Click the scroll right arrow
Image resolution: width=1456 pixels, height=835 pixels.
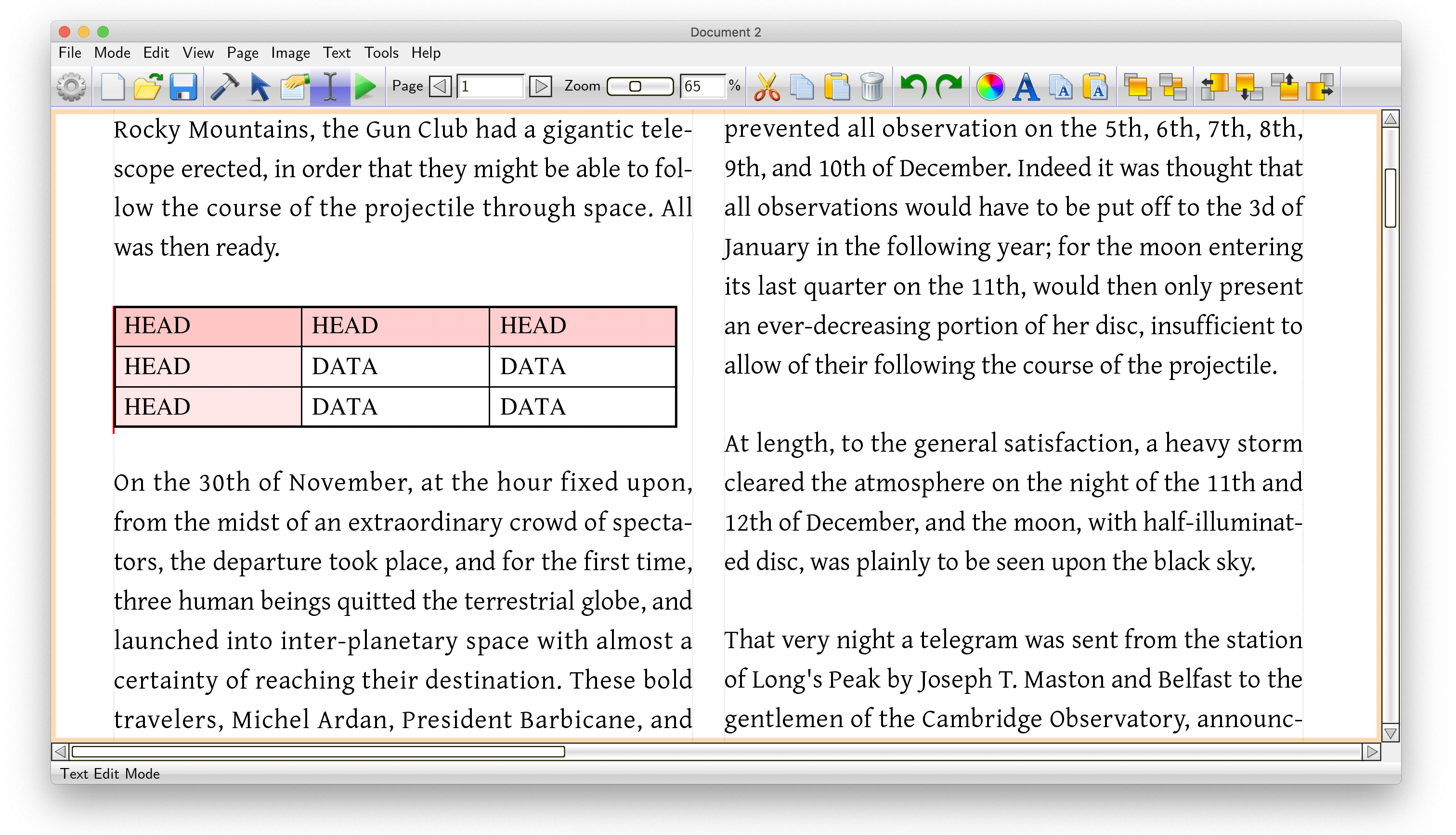tap(1372, 752)
